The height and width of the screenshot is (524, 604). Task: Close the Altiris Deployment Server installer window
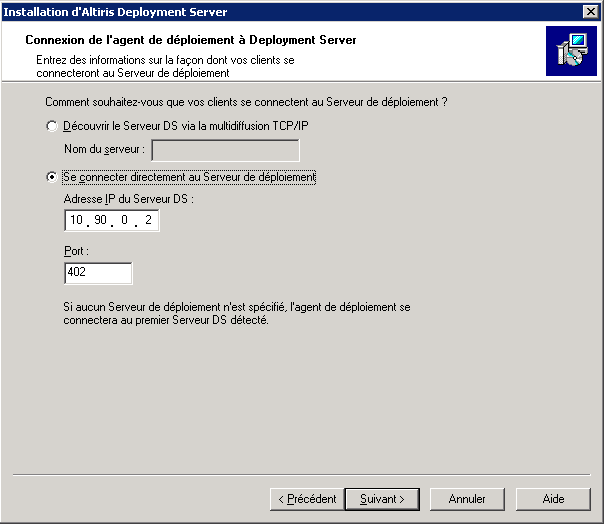tap(590, 12)
